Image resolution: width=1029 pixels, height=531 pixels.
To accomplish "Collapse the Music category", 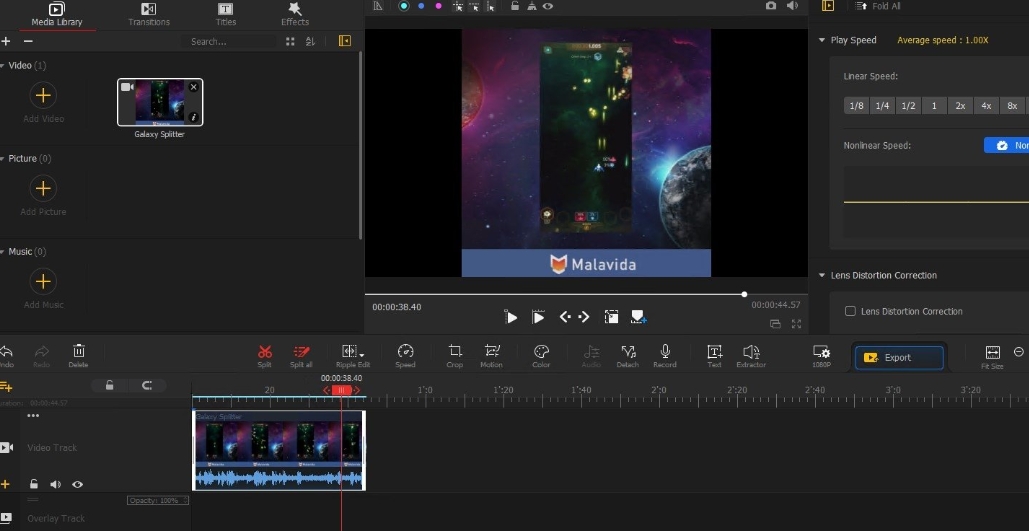I will (x=3, y=252).
